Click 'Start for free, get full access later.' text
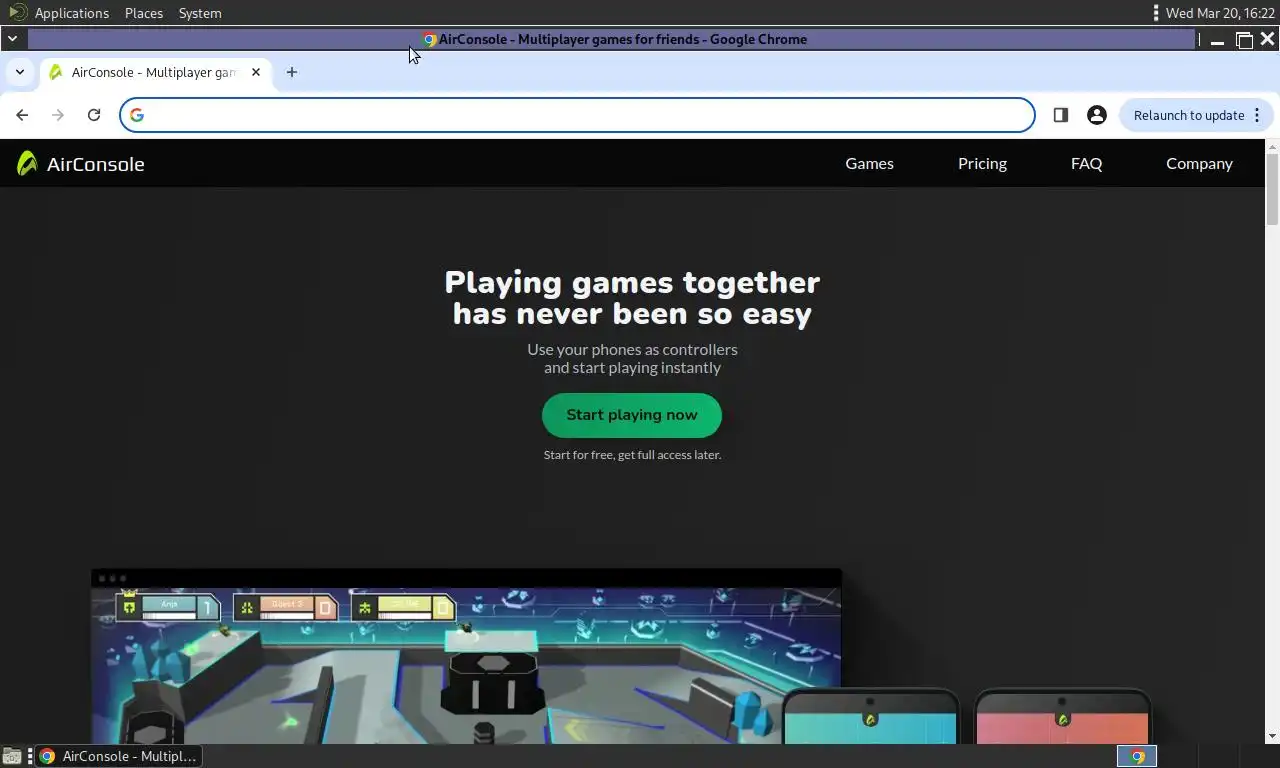The height and width of the screenshot is (768, 1280). click(632, 455)
